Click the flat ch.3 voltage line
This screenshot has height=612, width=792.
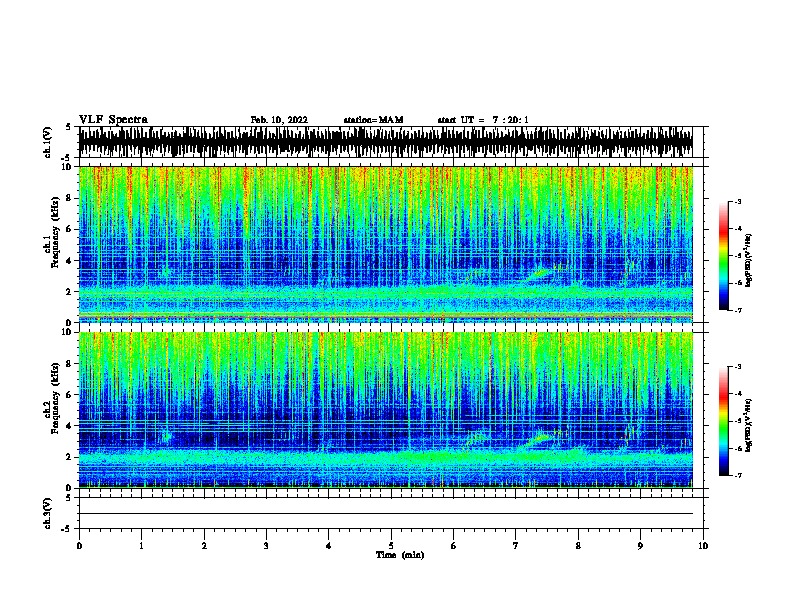[385, 514]
